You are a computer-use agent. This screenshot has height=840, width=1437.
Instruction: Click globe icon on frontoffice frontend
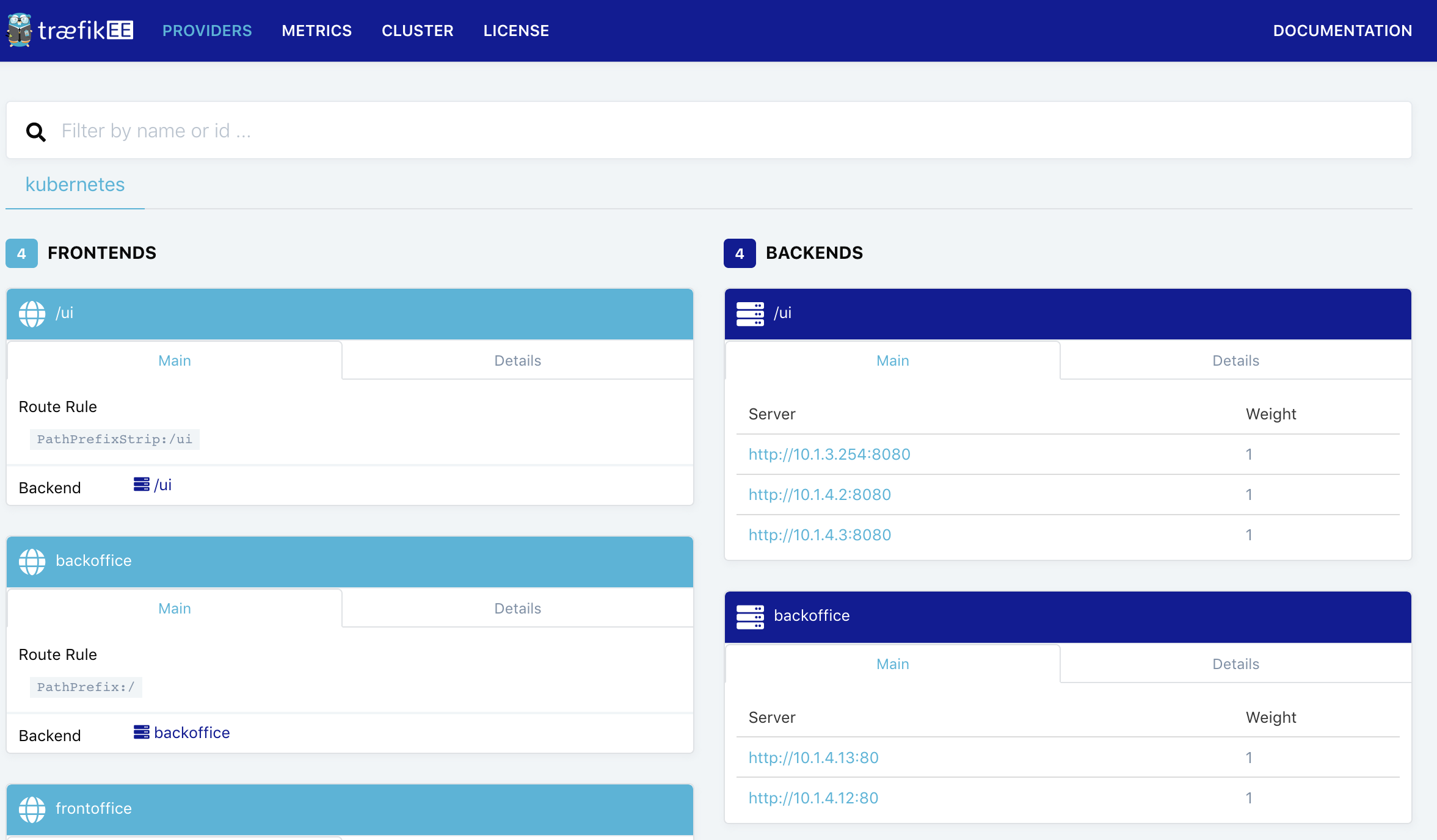coord(32,809)
